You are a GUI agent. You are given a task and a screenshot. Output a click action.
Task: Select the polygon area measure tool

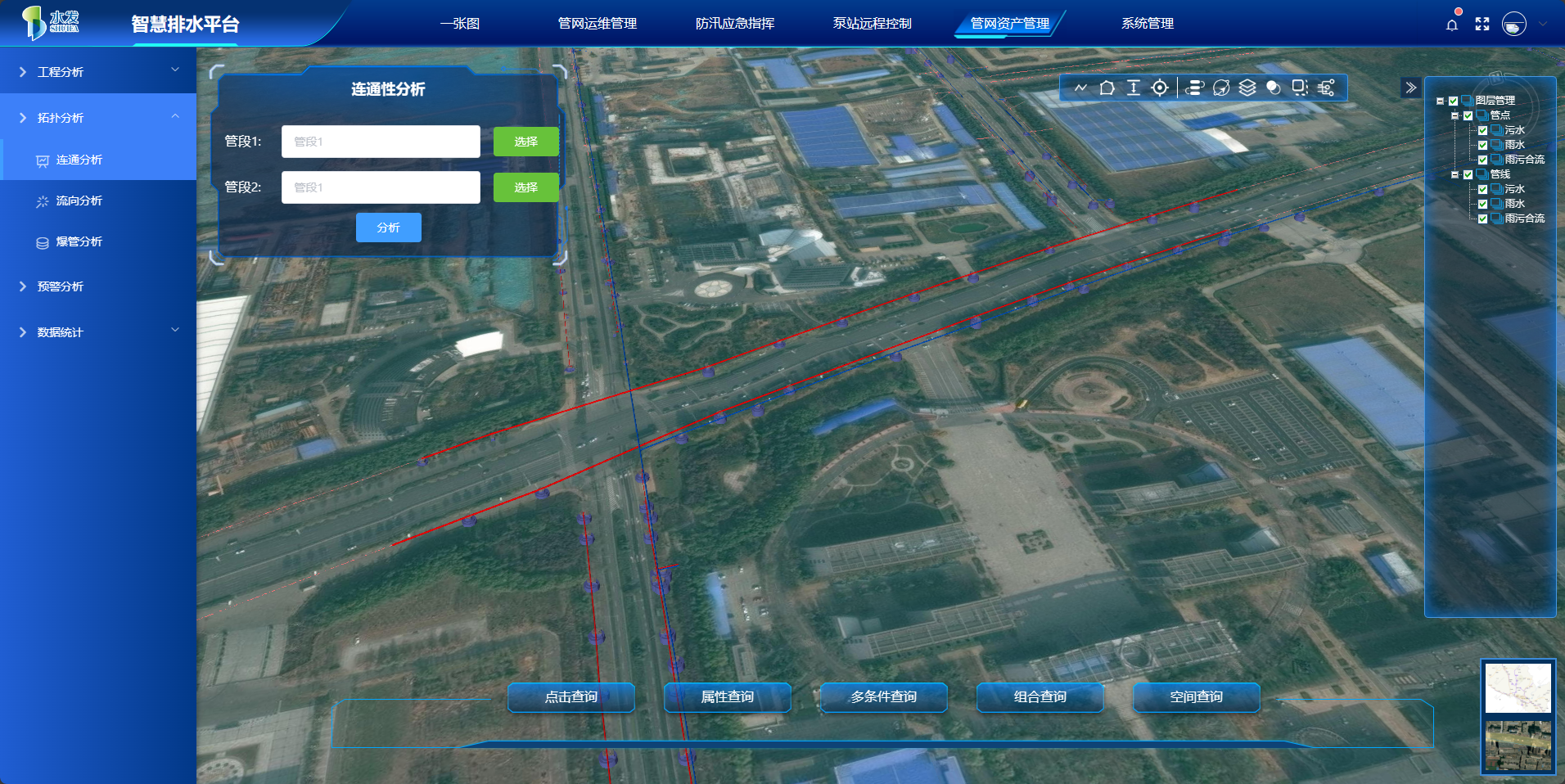click(x=1107, y=88)
